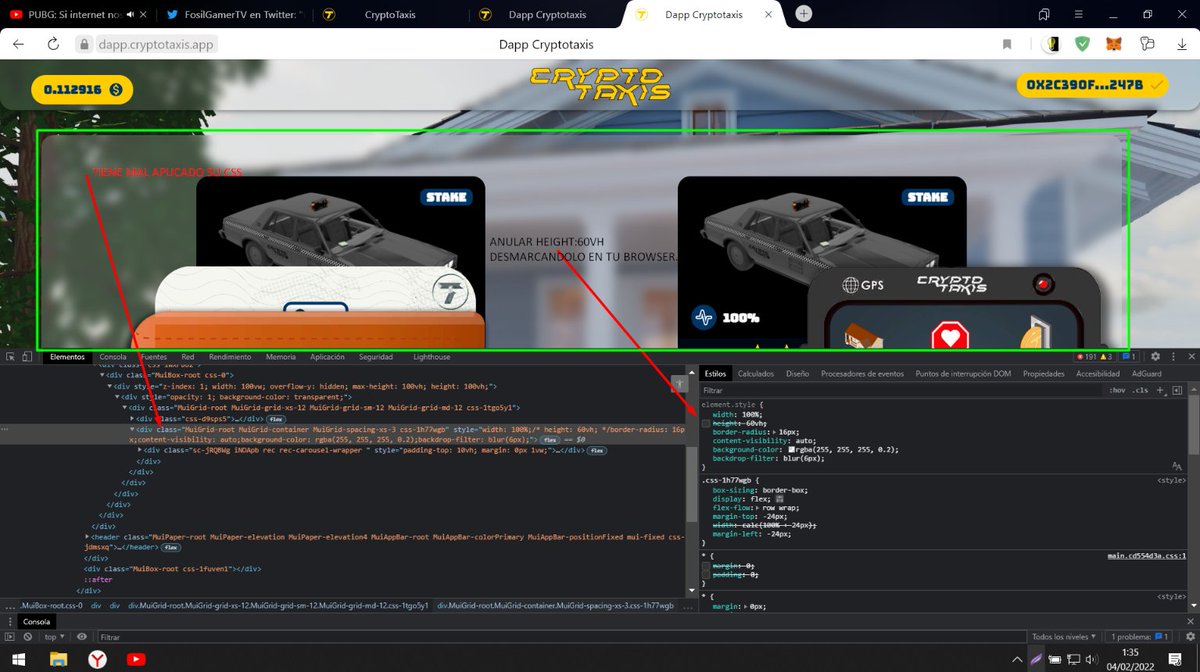Open main.cd554d3a.css source link

click(1146, 556)
